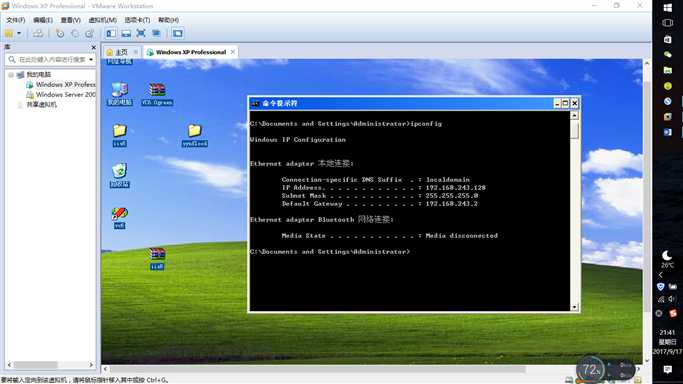Open Task View on the taskbar
The height and width of the screenshot is (384, 683).
667,23
